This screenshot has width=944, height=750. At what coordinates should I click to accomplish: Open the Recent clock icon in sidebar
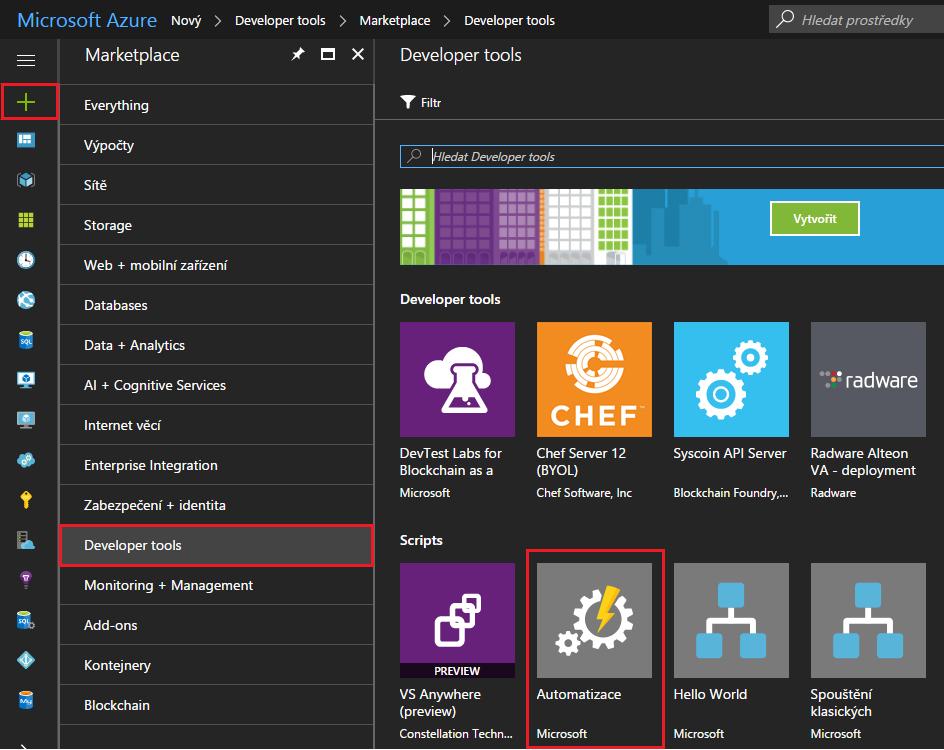tap(26, 260)
